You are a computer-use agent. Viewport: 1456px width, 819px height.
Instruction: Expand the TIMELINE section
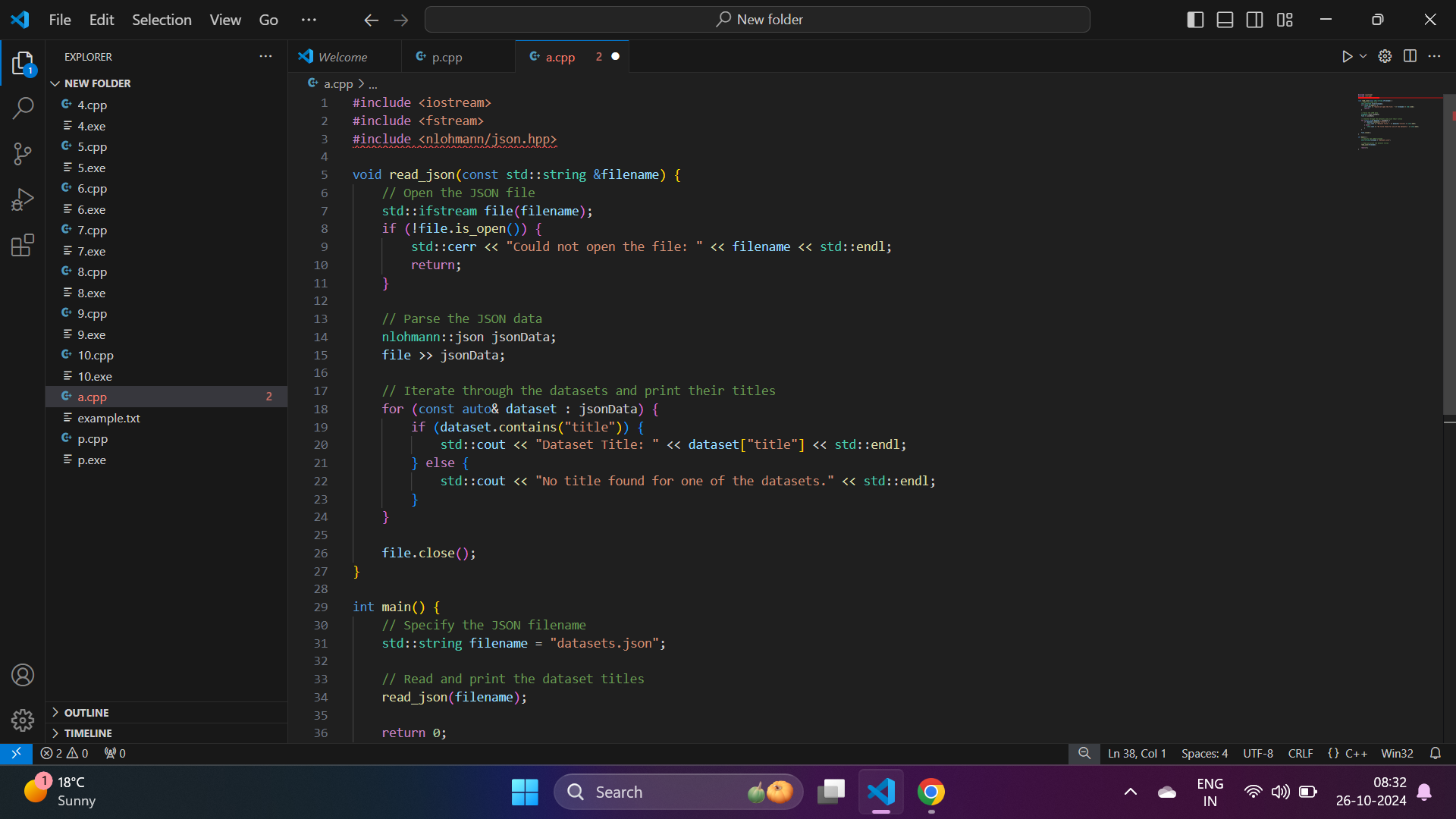(88, 733)
